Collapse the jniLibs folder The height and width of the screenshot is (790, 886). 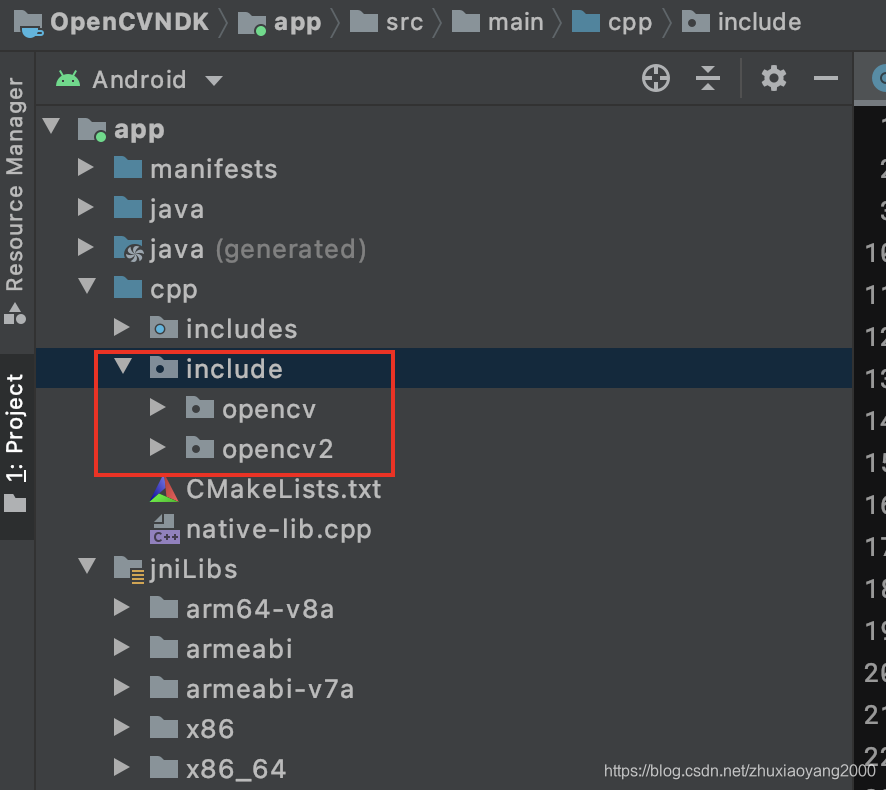coord(87,566)
